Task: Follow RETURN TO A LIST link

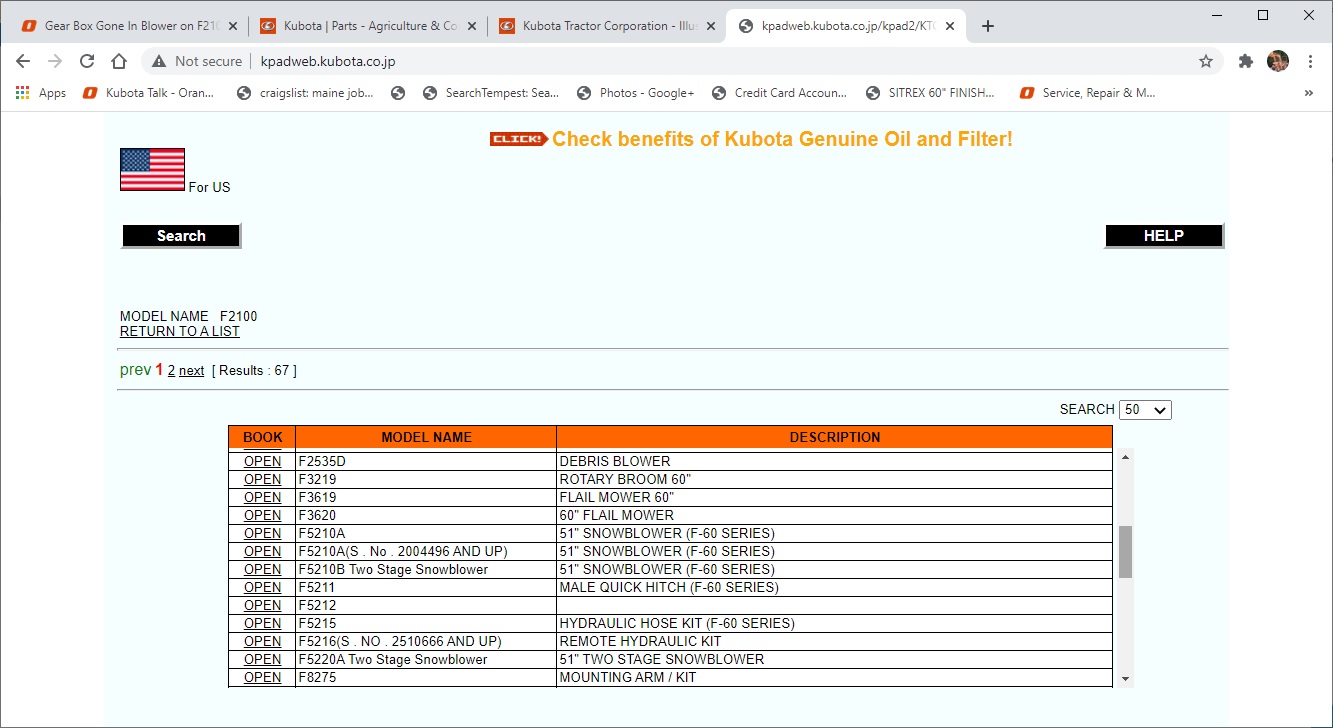Action: 180,331
